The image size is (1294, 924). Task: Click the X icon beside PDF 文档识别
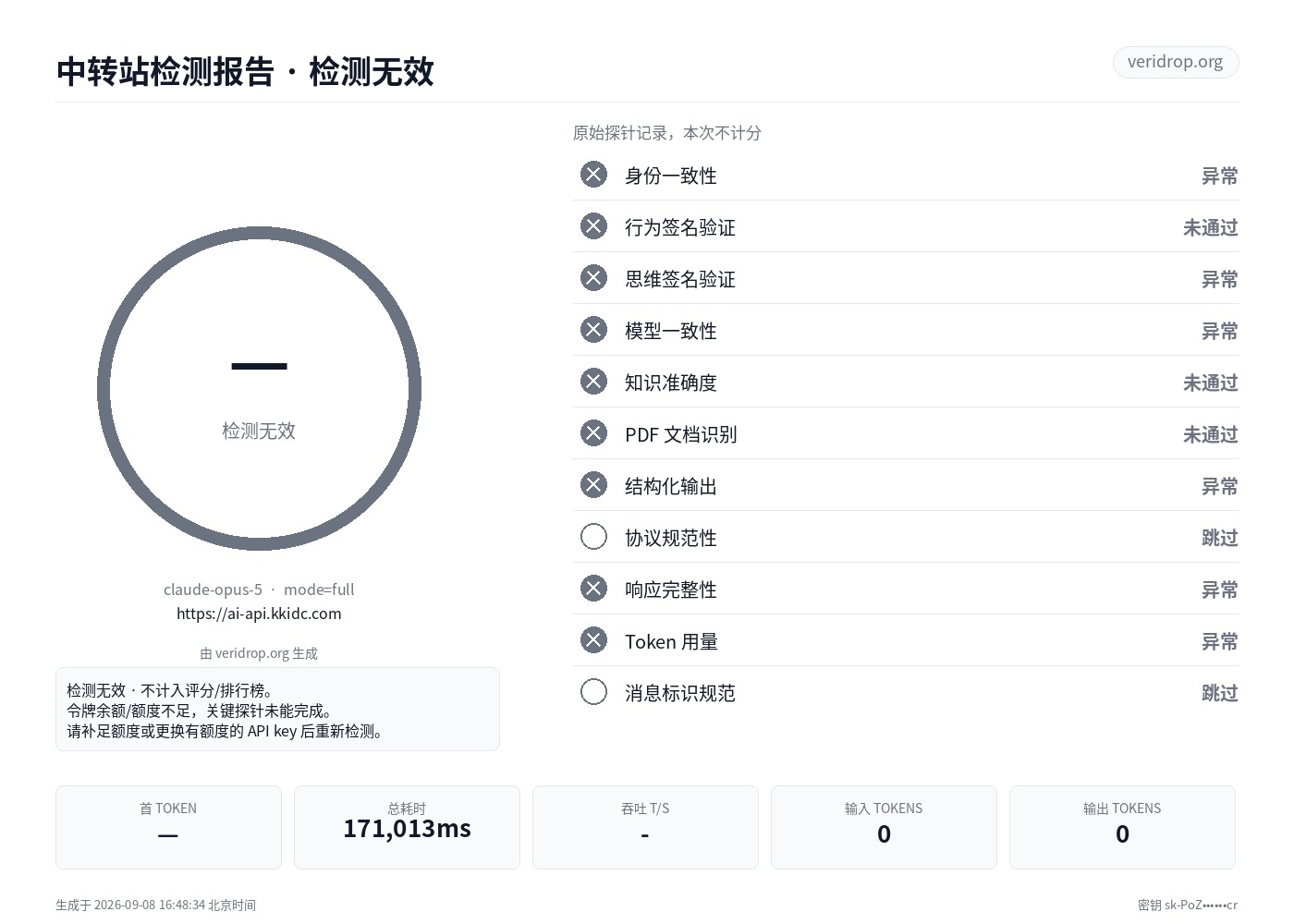pyautogui.click(x=593, y=433)
